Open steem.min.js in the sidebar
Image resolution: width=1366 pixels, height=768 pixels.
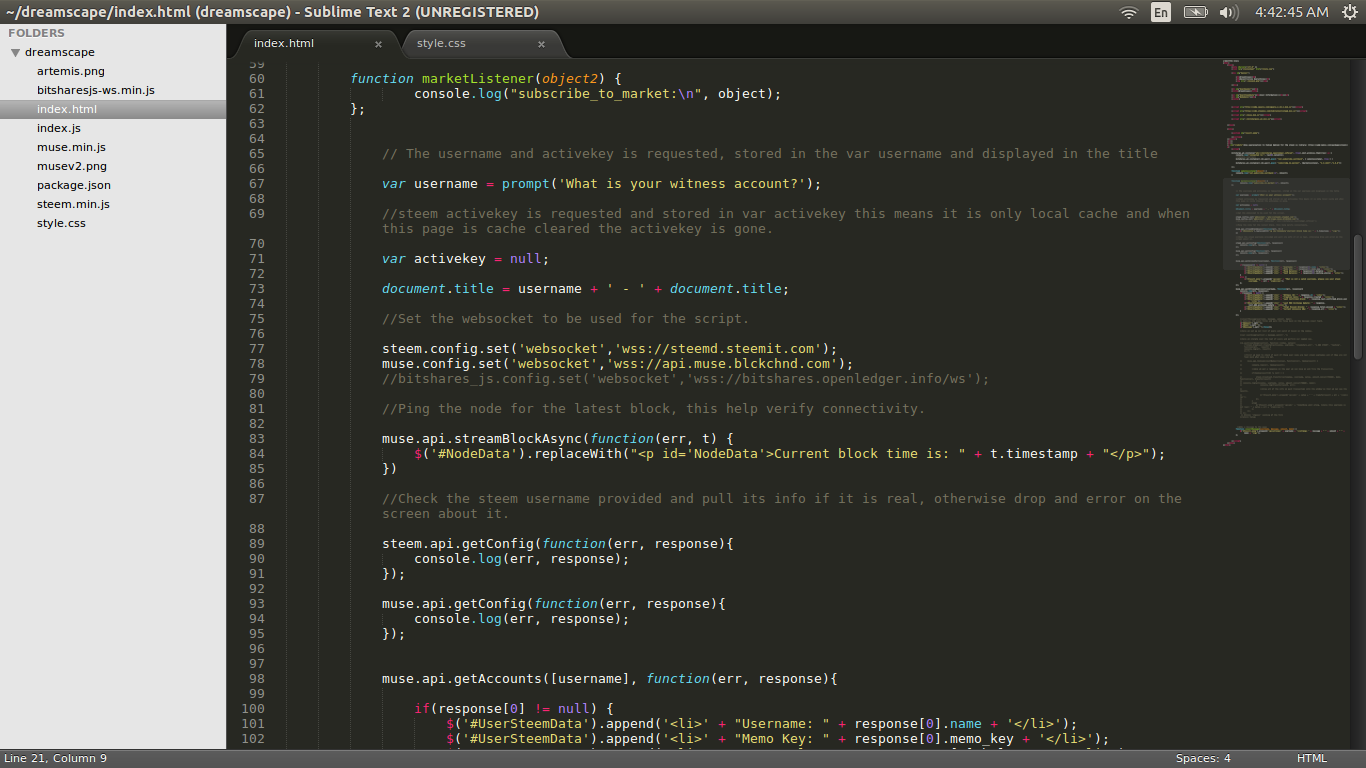point(73,204)
